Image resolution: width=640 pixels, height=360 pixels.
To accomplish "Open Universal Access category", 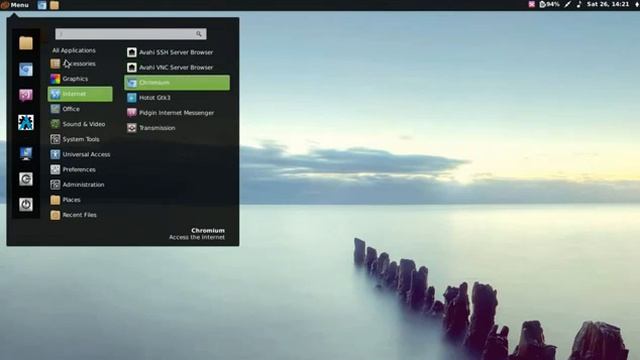I will (x=80, y=154).
